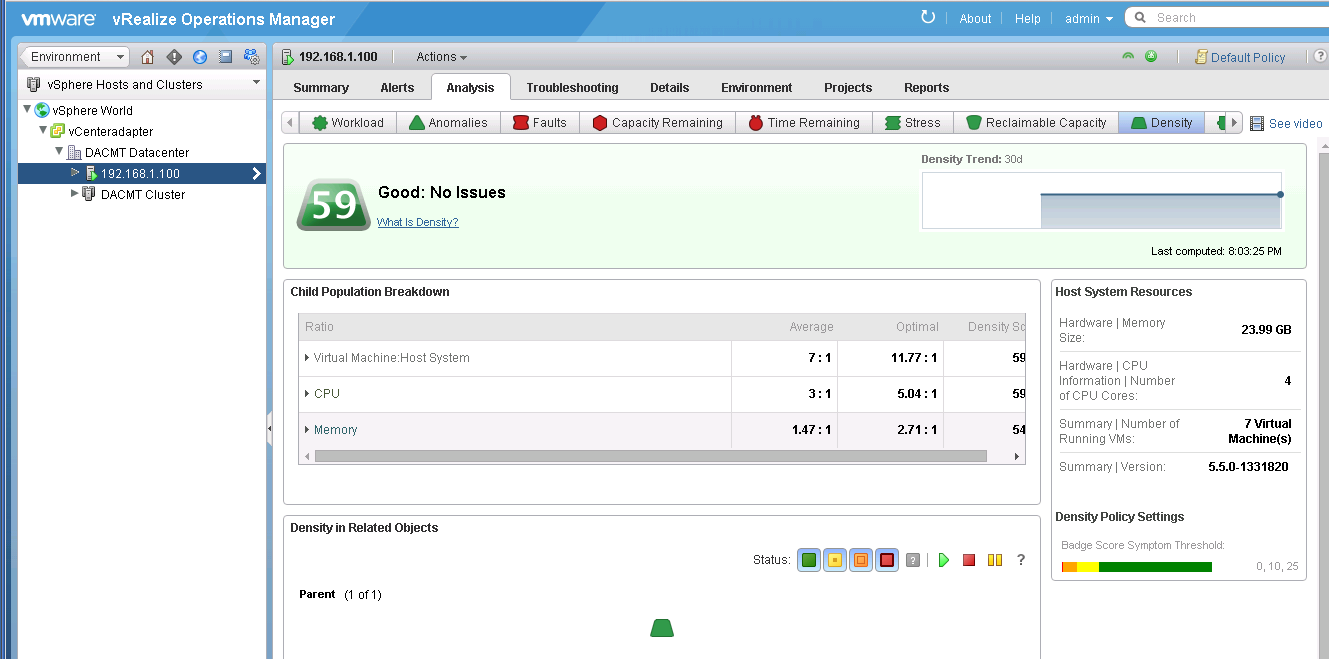This screenshot has height=659, width=1329.
Task: Click the See video link
Action: click(1296, 124)
